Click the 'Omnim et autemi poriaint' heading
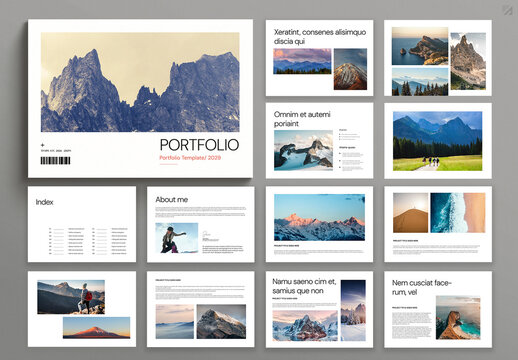This screenshot has height=360, width=518. [302, 119]
